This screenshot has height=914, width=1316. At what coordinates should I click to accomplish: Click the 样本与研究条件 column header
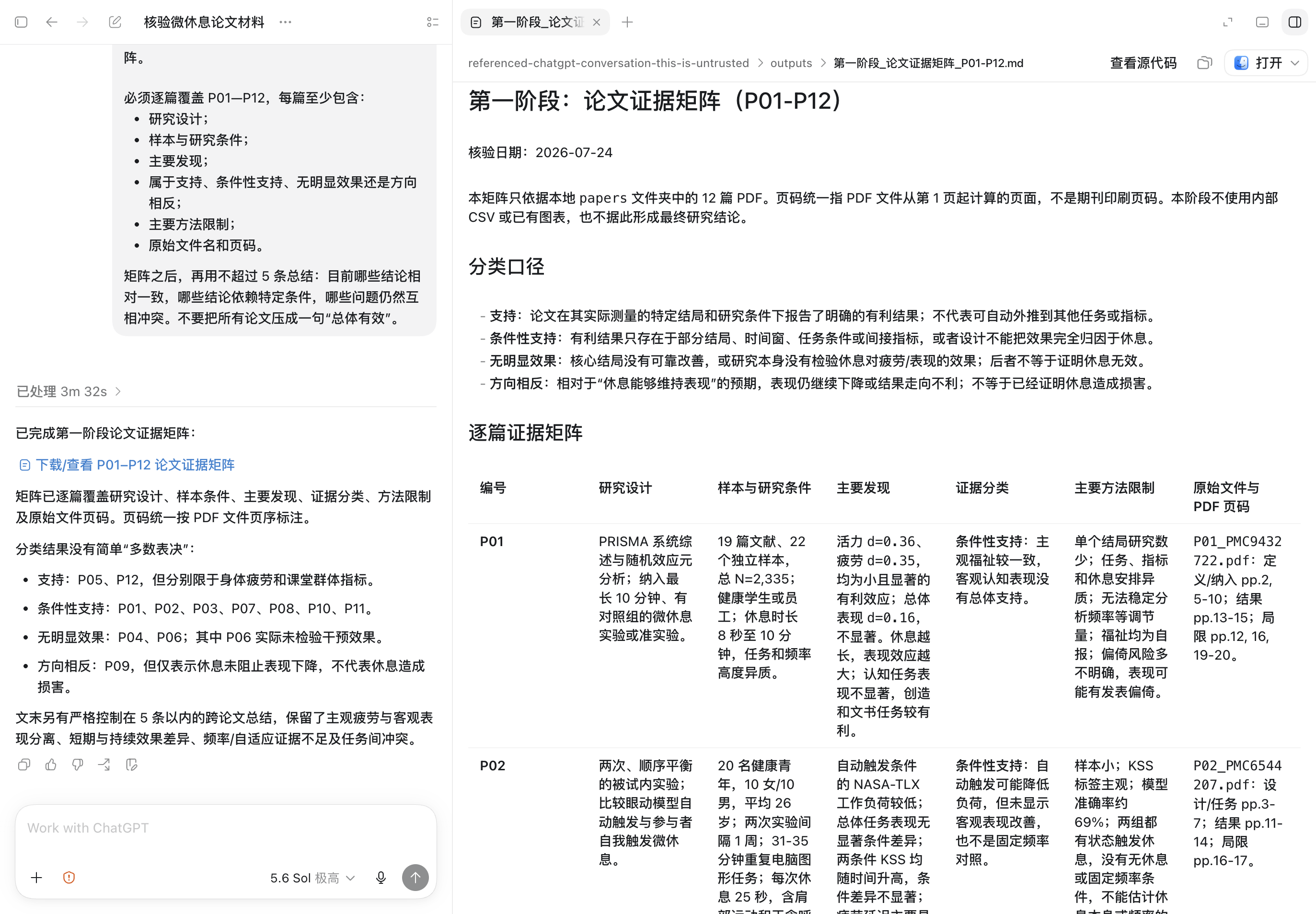click(764, 488)
